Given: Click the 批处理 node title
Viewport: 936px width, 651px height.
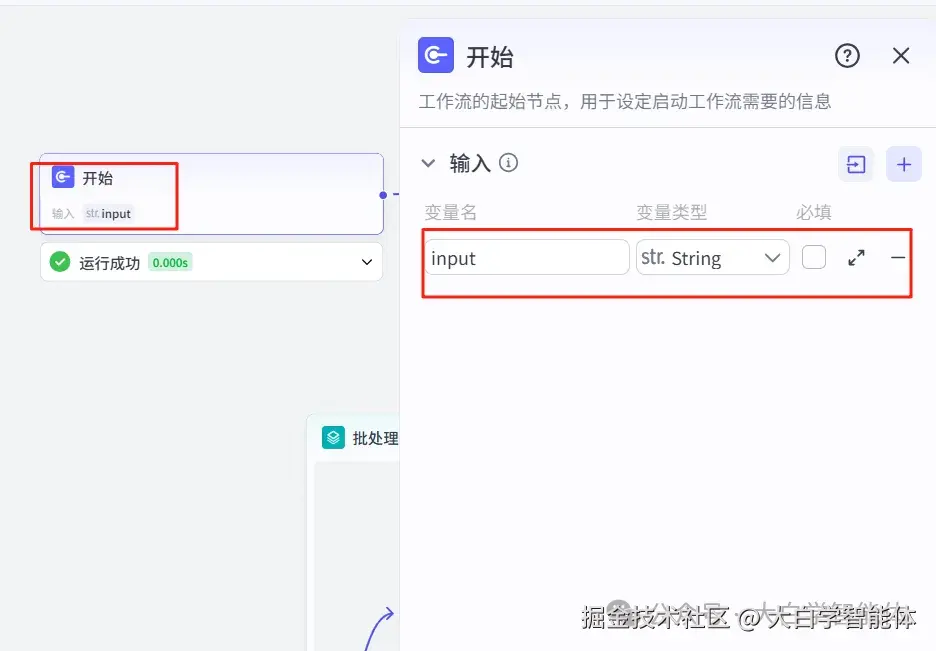Looking at the screenshot, I should point(375,438).
